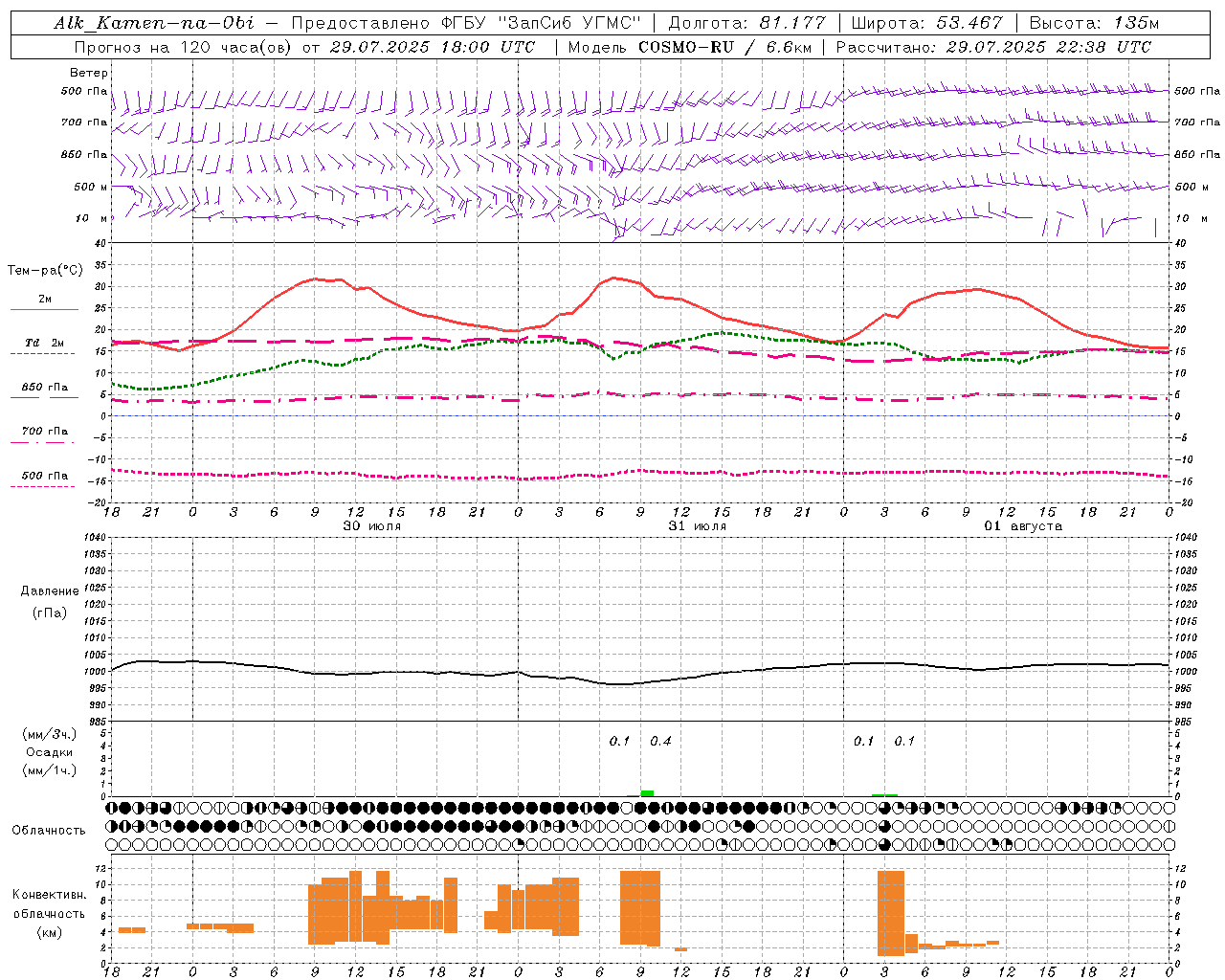Select the Тем-ра(°C) temperature panel label
1225x980 pixels.
(45, 271)
